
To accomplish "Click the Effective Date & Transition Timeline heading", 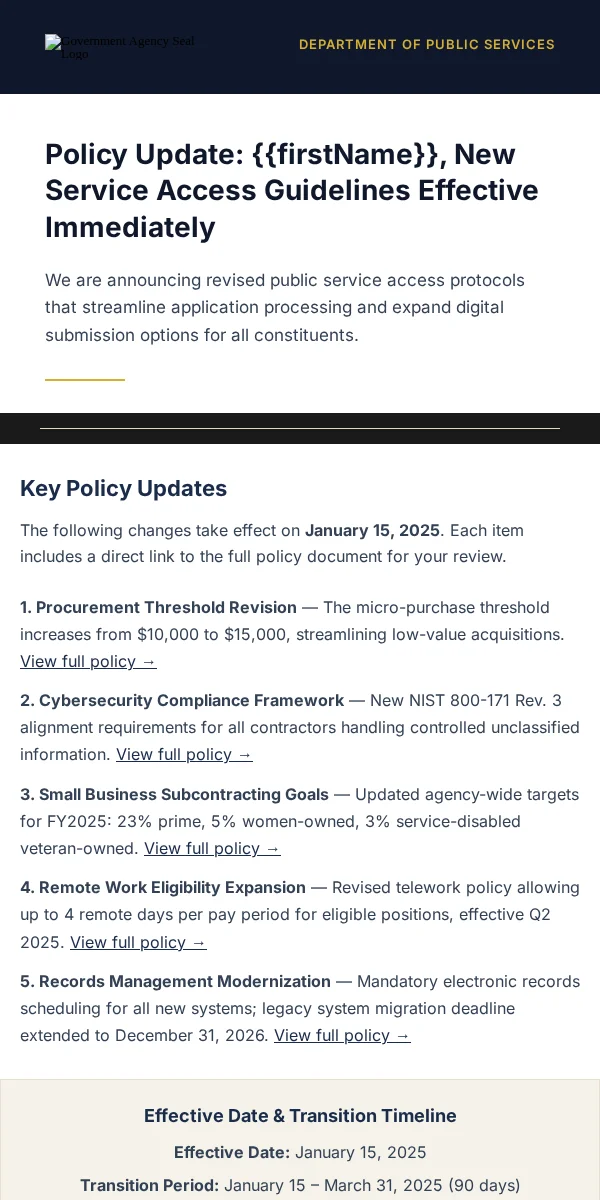I will click(300, 1116).
